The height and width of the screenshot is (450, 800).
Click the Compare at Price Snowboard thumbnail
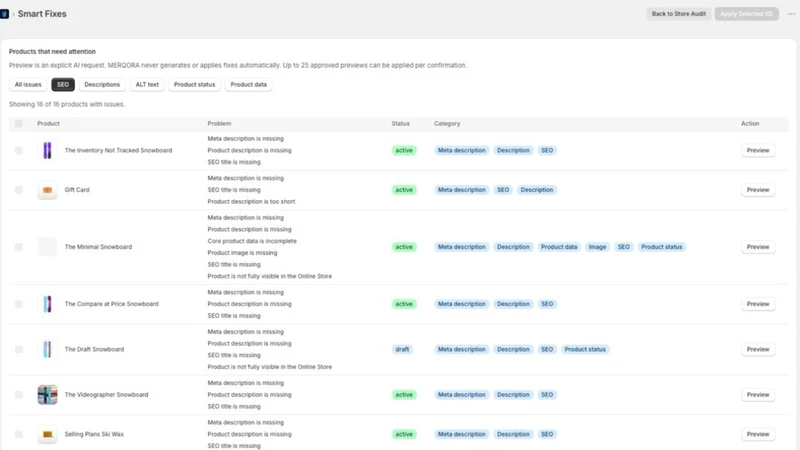tap(47, 304)
